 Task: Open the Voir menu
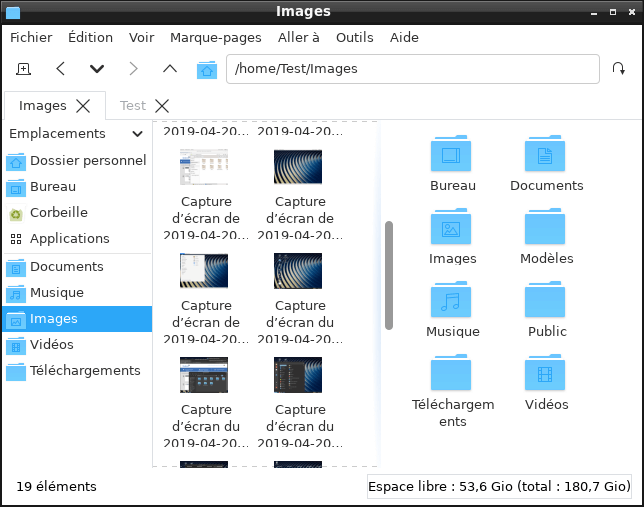[141, 37]
